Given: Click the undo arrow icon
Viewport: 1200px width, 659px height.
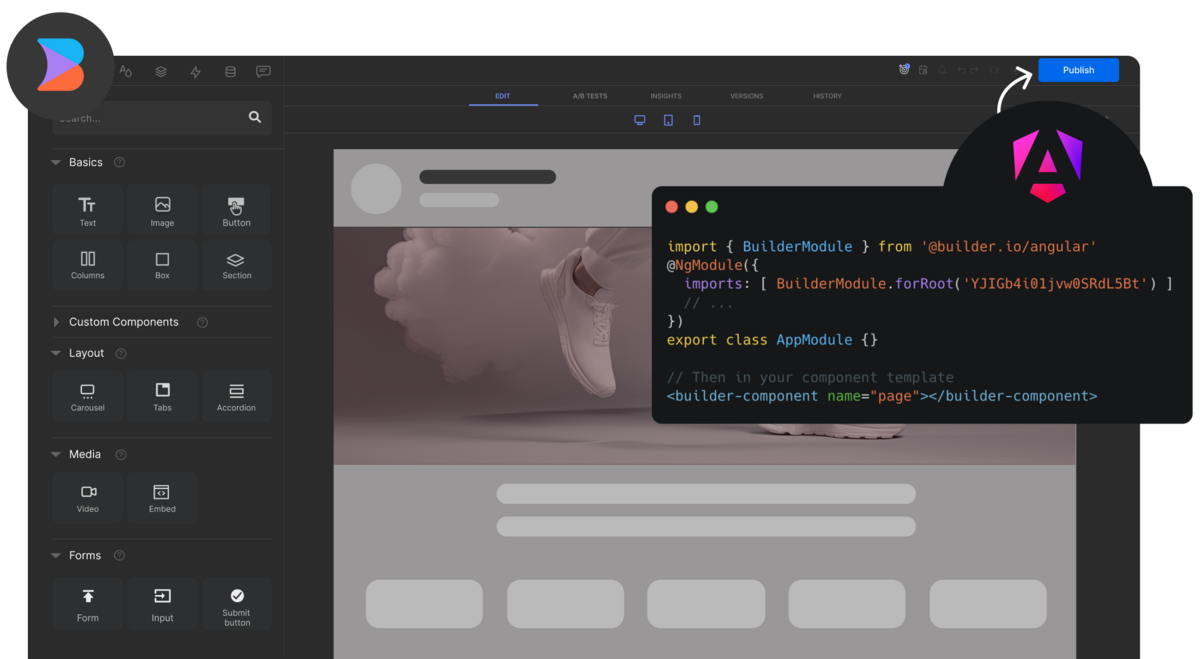Looking at the screenshot, I should click(962, 70).
